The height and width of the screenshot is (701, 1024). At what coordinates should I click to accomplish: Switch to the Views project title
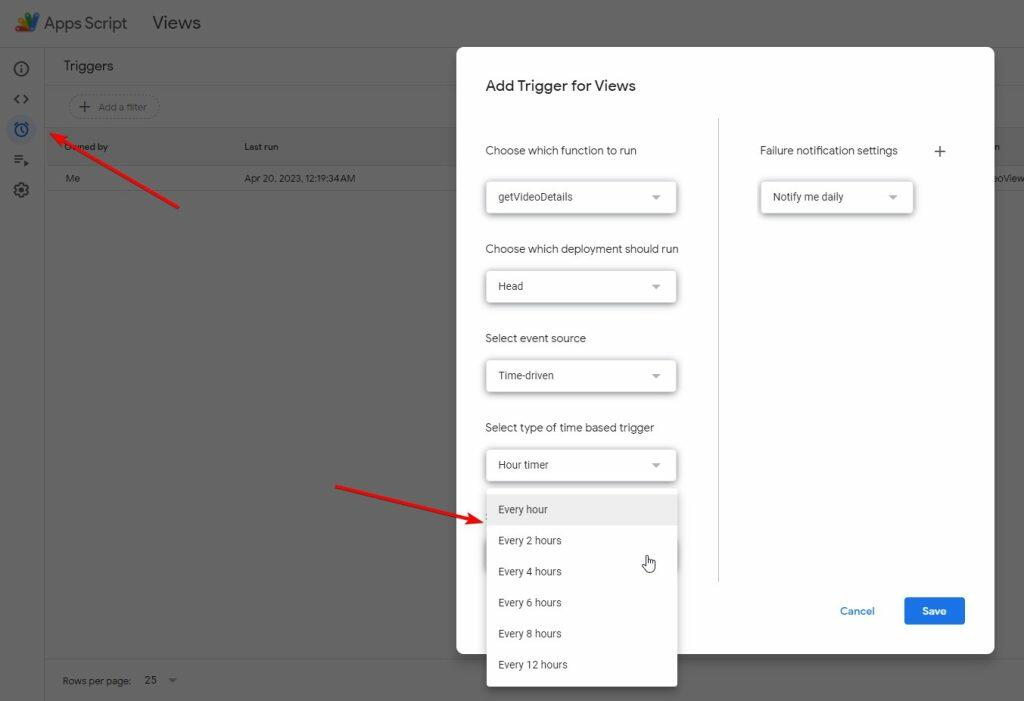click(x=176, y=21)
